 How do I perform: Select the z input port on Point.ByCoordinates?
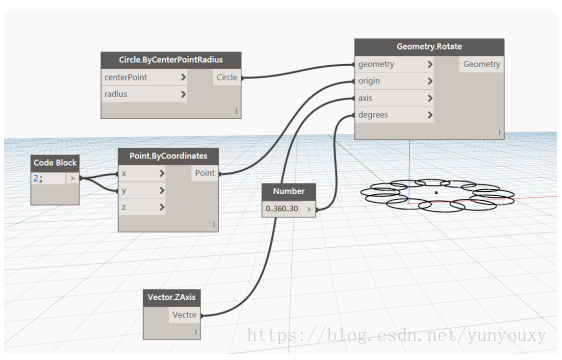pyautogui.click(x=142, y=207)
